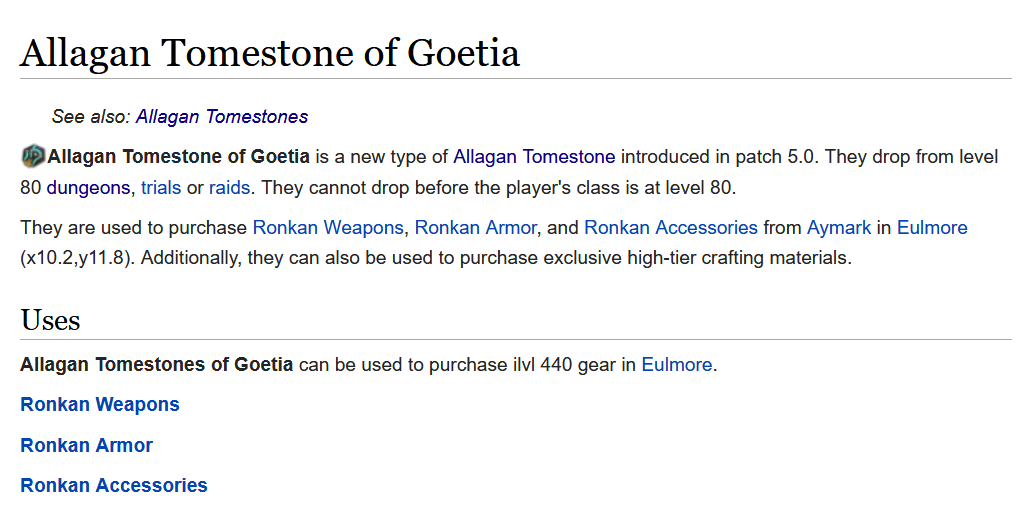Screen dimensions: 1026x525
Task: Open Ronkan Accessories link in intro paragraph
Action: (x=670, y=228)
